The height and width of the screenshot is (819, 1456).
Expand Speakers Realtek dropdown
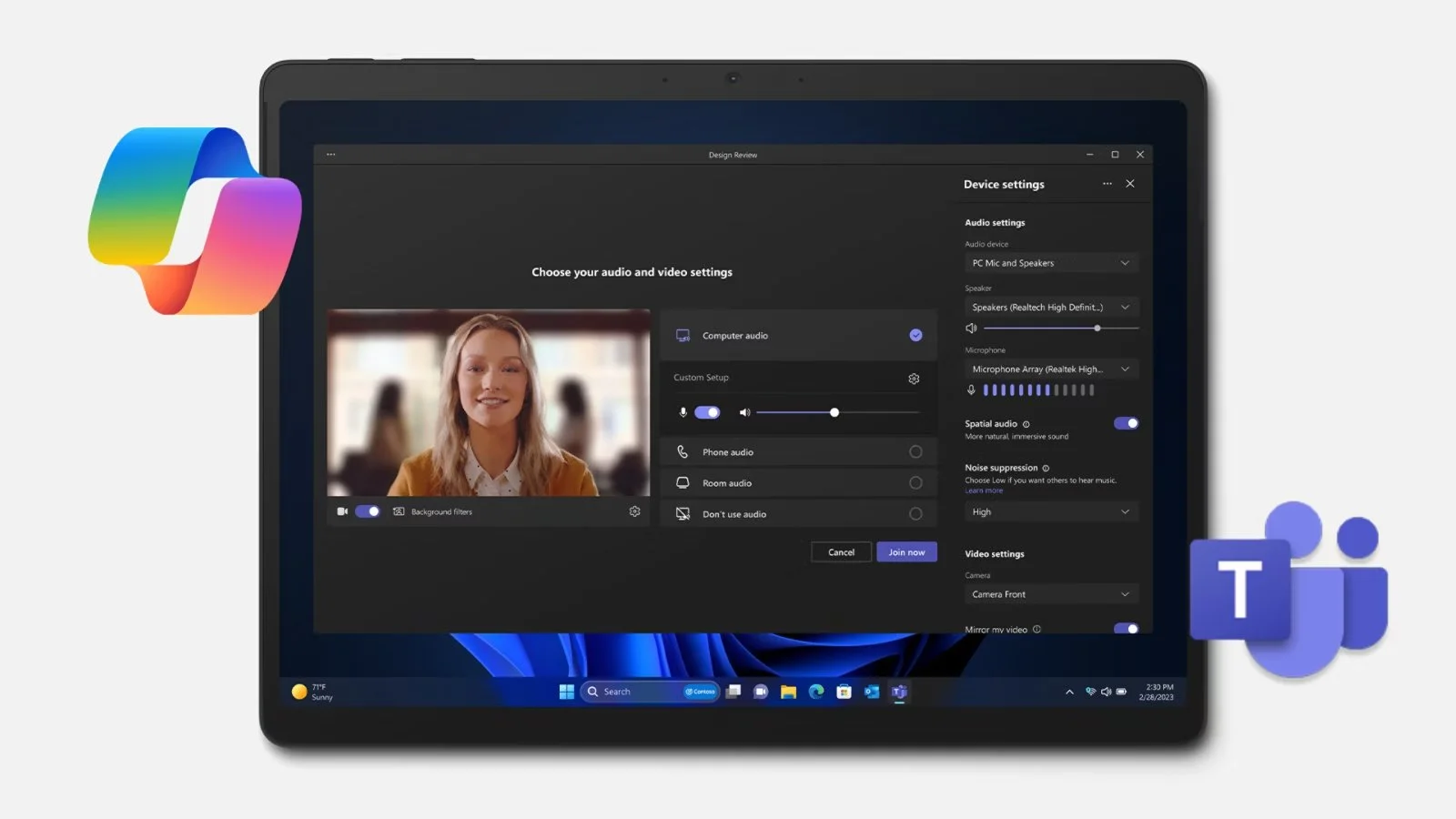tap(1051, 308)
